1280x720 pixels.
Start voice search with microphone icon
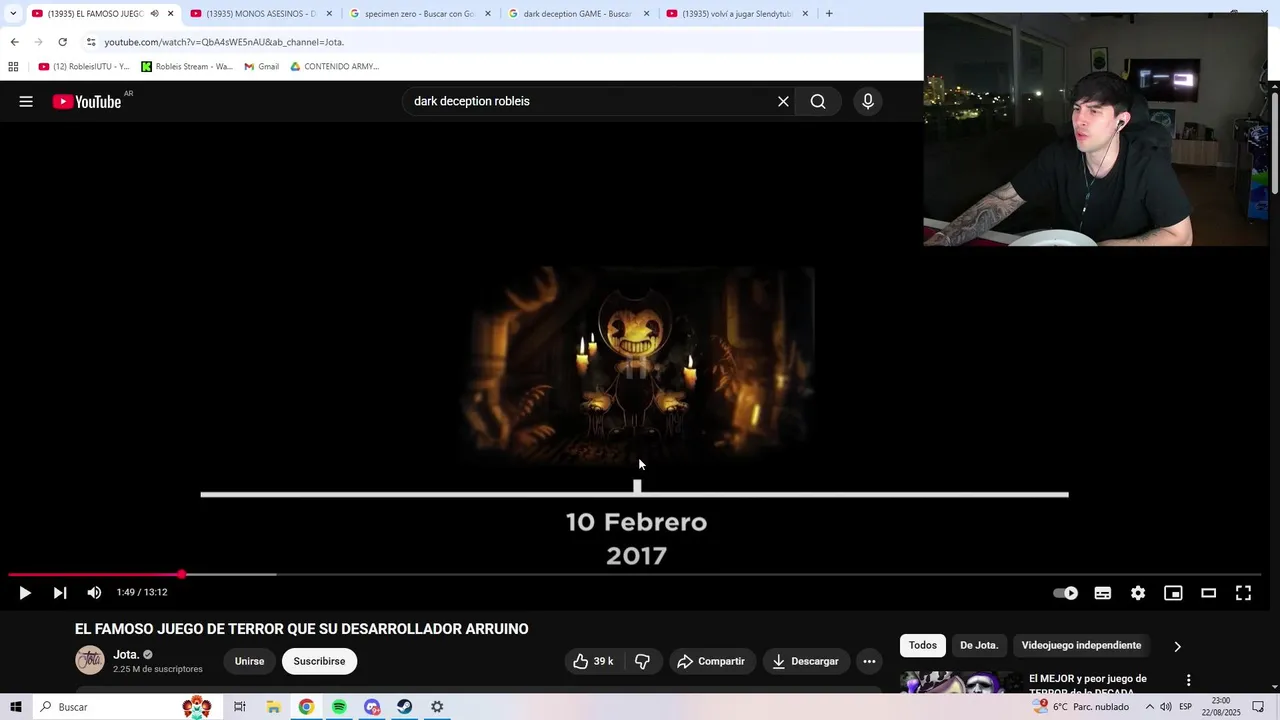(867, 101)
